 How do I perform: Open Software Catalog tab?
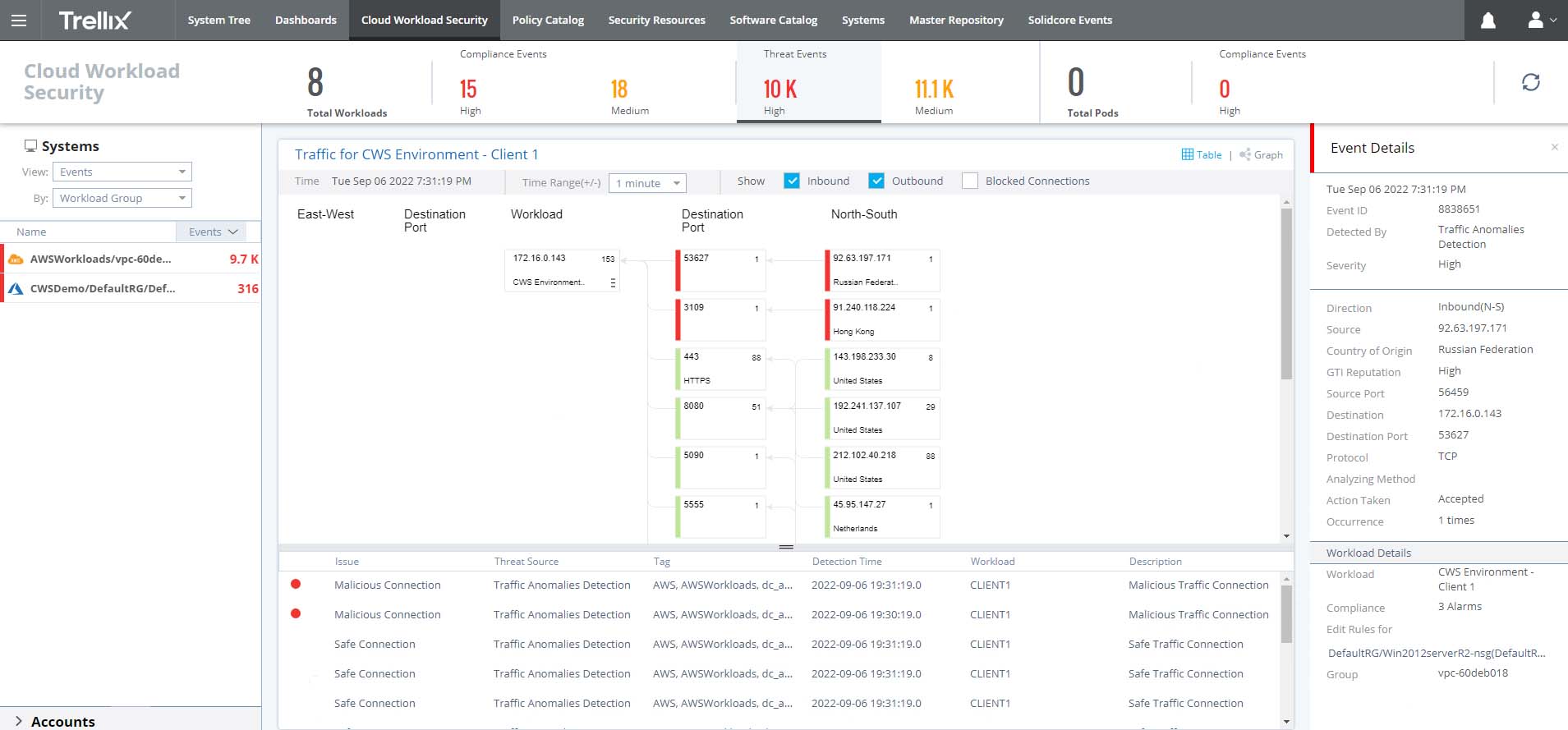(773, 20)
